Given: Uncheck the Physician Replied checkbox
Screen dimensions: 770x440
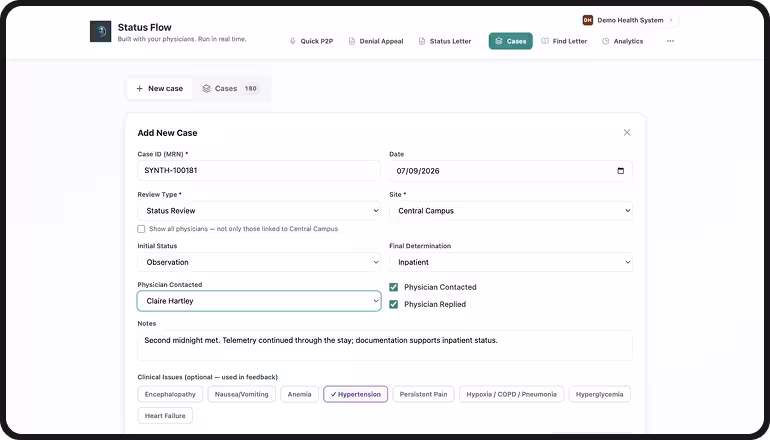Looking at the screenshot, I should coord(393,304).
